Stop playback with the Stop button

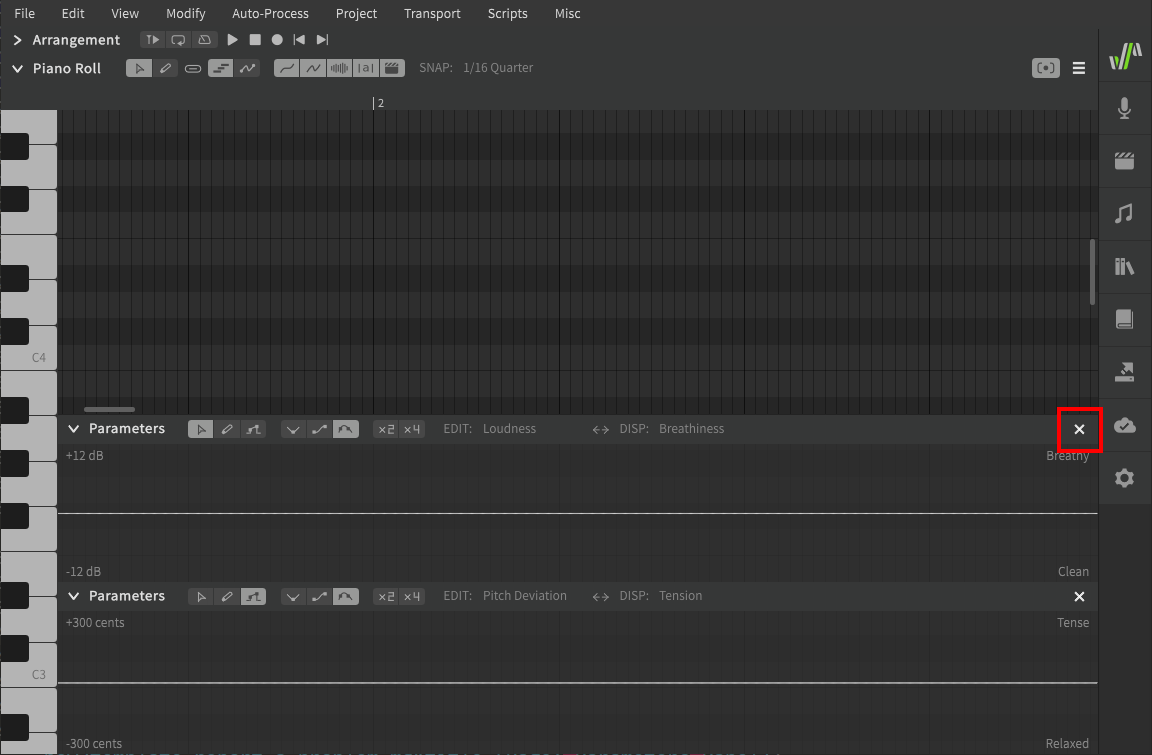tap(255, 40)
